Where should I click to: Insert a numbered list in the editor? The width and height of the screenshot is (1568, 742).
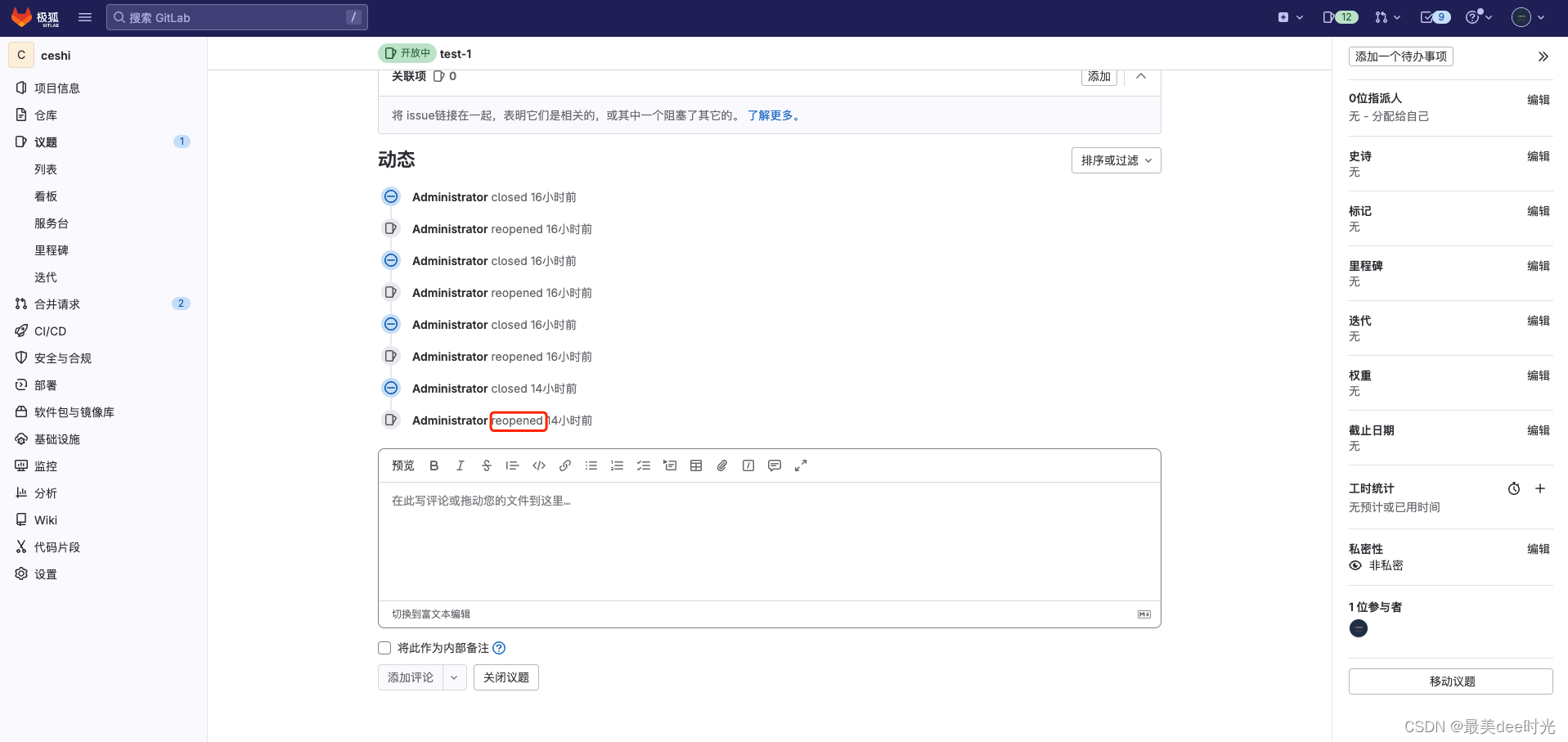(x=617, y=465)
